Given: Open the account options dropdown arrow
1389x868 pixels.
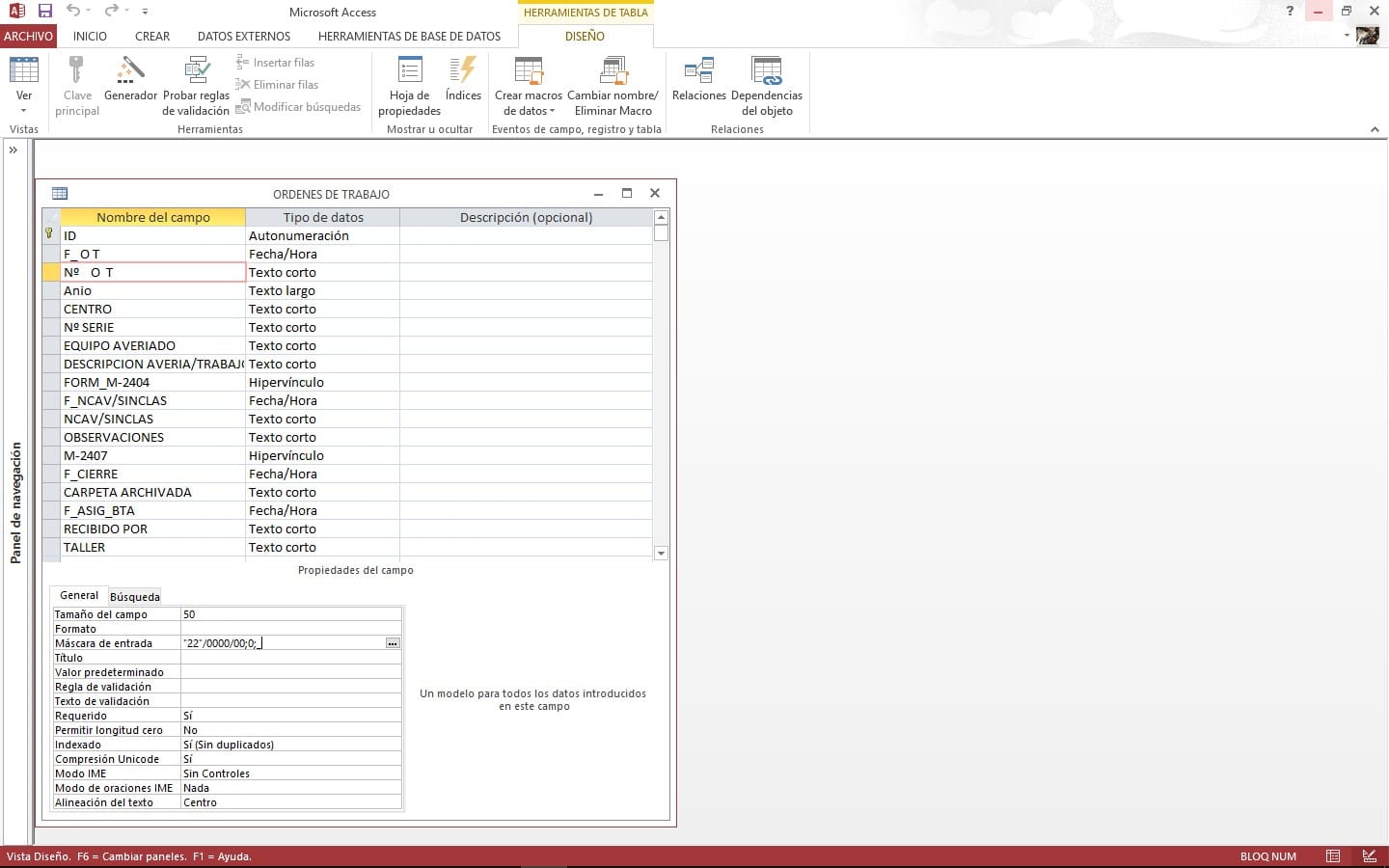Looking at the screenshot, I should click(1347, 36).
